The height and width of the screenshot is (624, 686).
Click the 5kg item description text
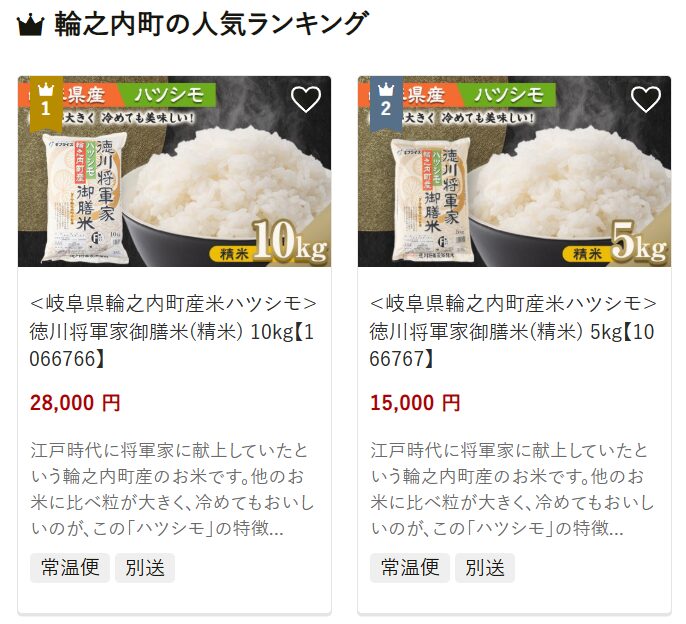point(512,489)
